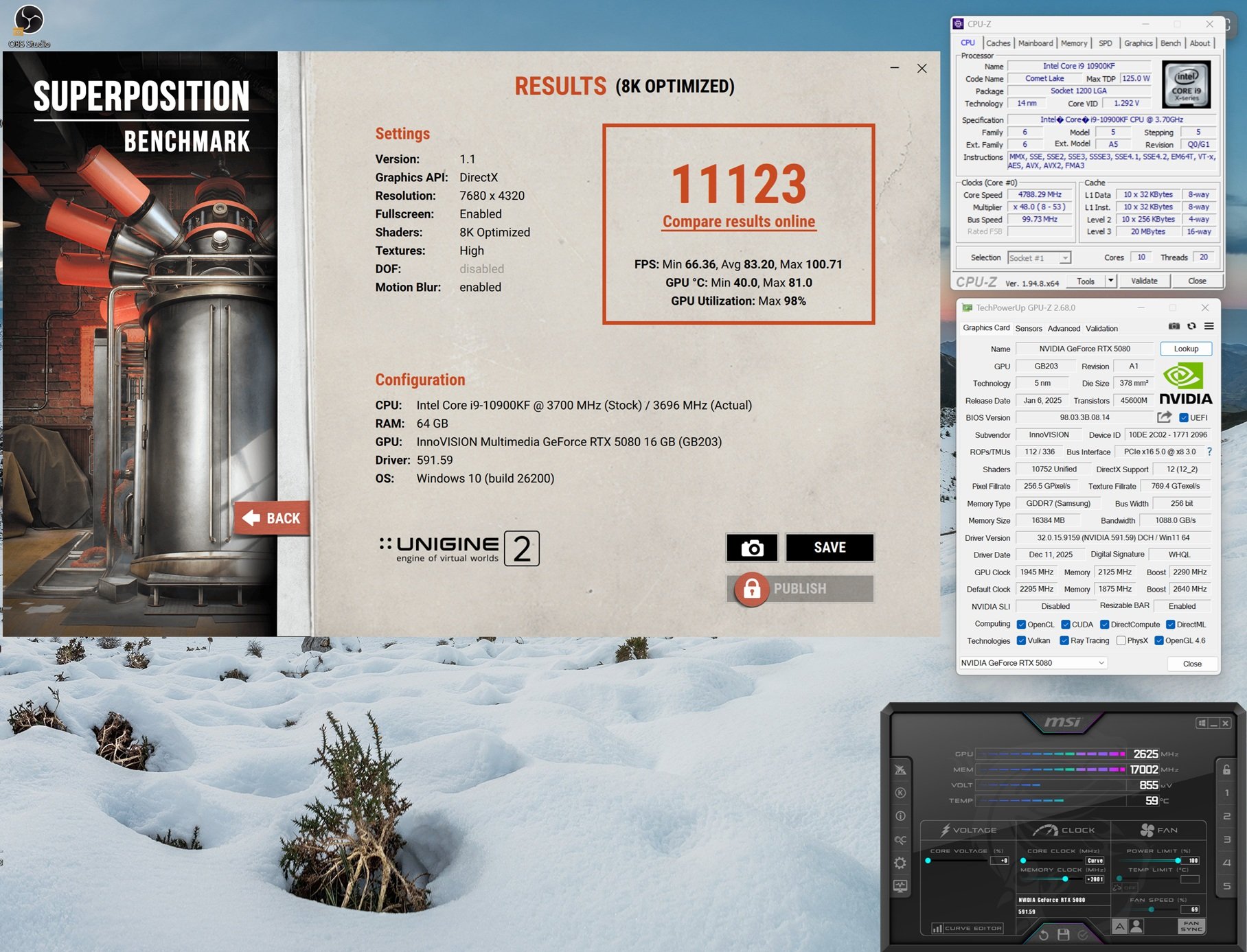Click the Afterburner reset settings icon
Screen dimensions: 1247x952
pyautogui.click(x=1043, y=934)
